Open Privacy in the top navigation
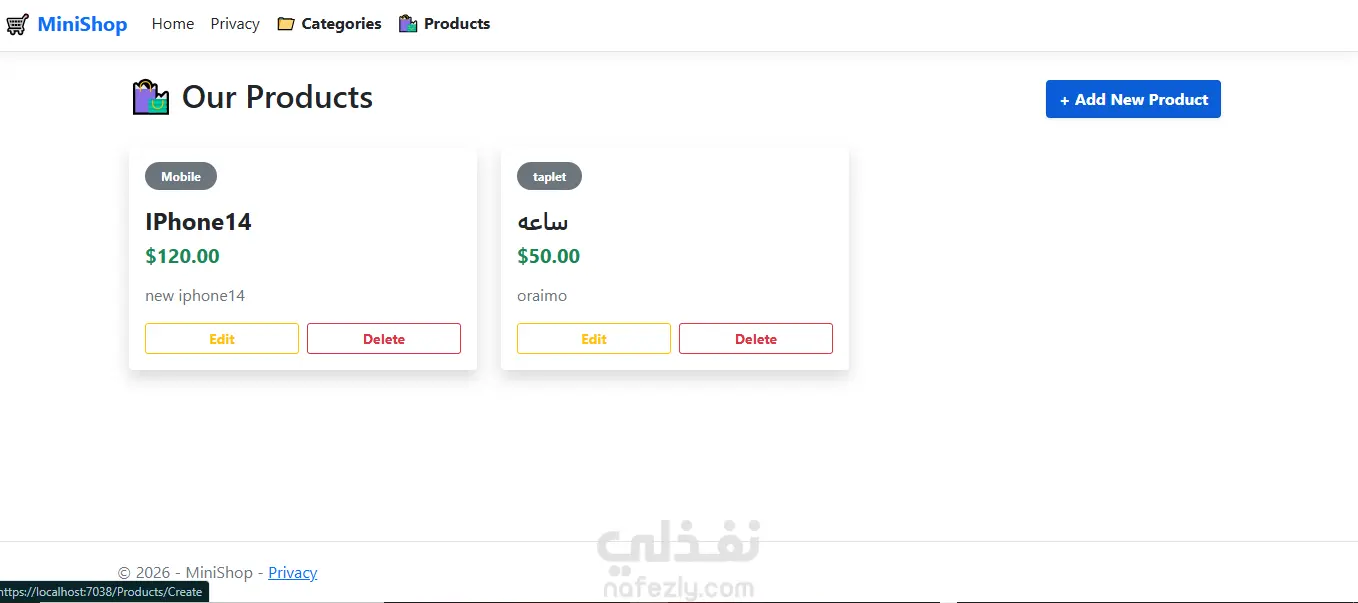This screenshot has height=603, width=1358. (x=235, y=24)
